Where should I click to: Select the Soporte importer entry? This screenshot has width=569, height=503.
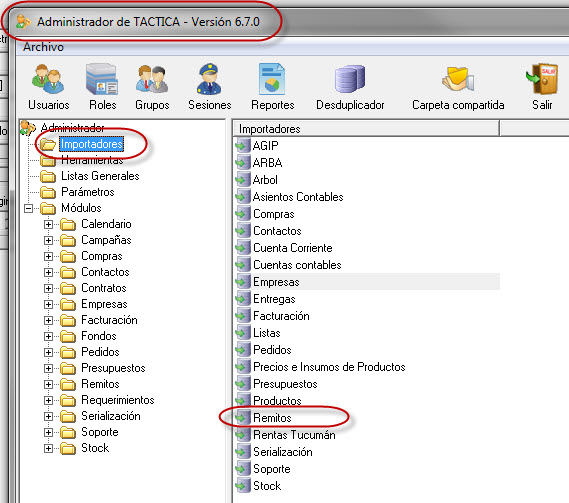point(272,469)
